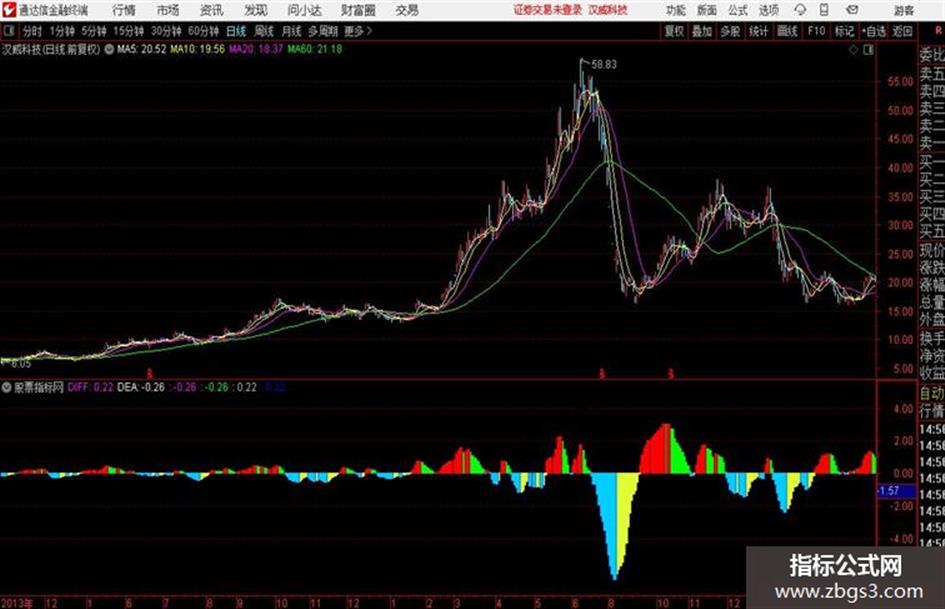The width and height of the screenshot is (945, 609).
Task: Click the 叠加 overlay toolbar button
Action: [702, 31]
